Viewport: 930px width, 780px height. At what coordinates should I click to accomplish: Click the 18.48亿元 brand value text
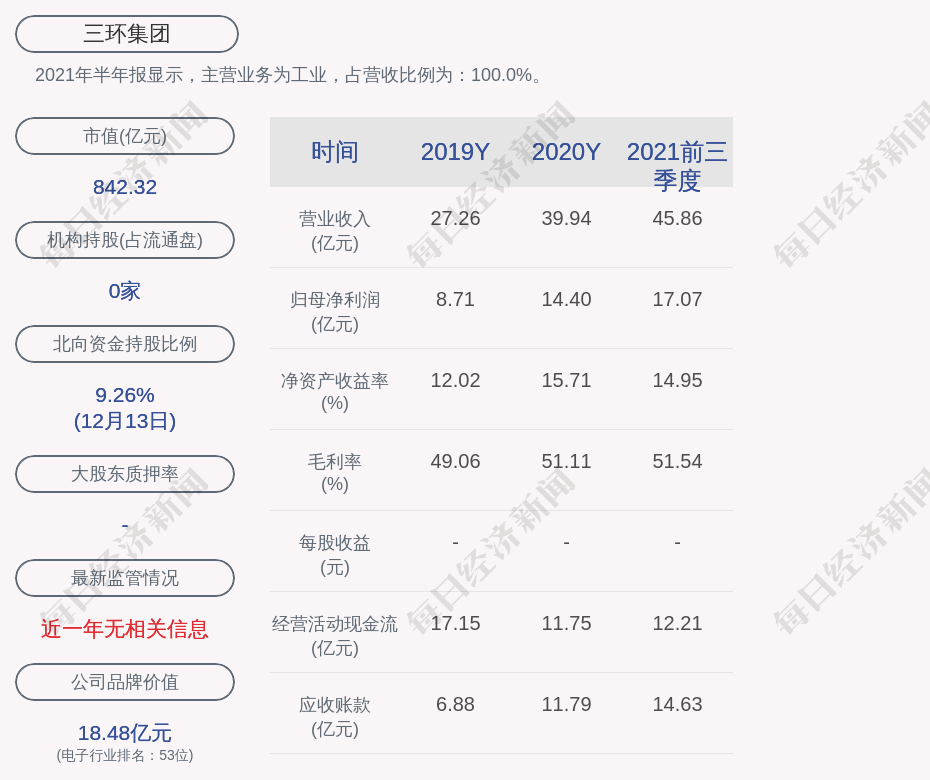click(x=125, y=733)
